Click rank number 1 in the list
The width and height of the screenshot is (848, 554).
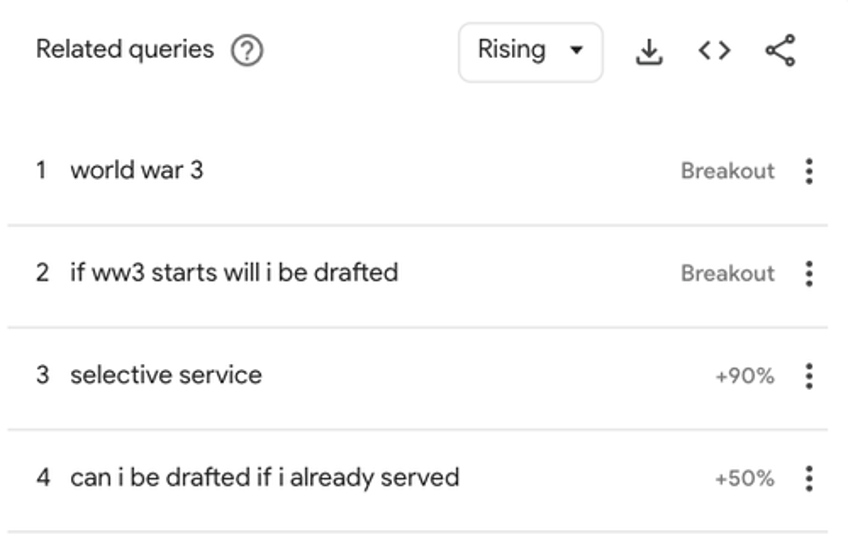coord(41,170)
